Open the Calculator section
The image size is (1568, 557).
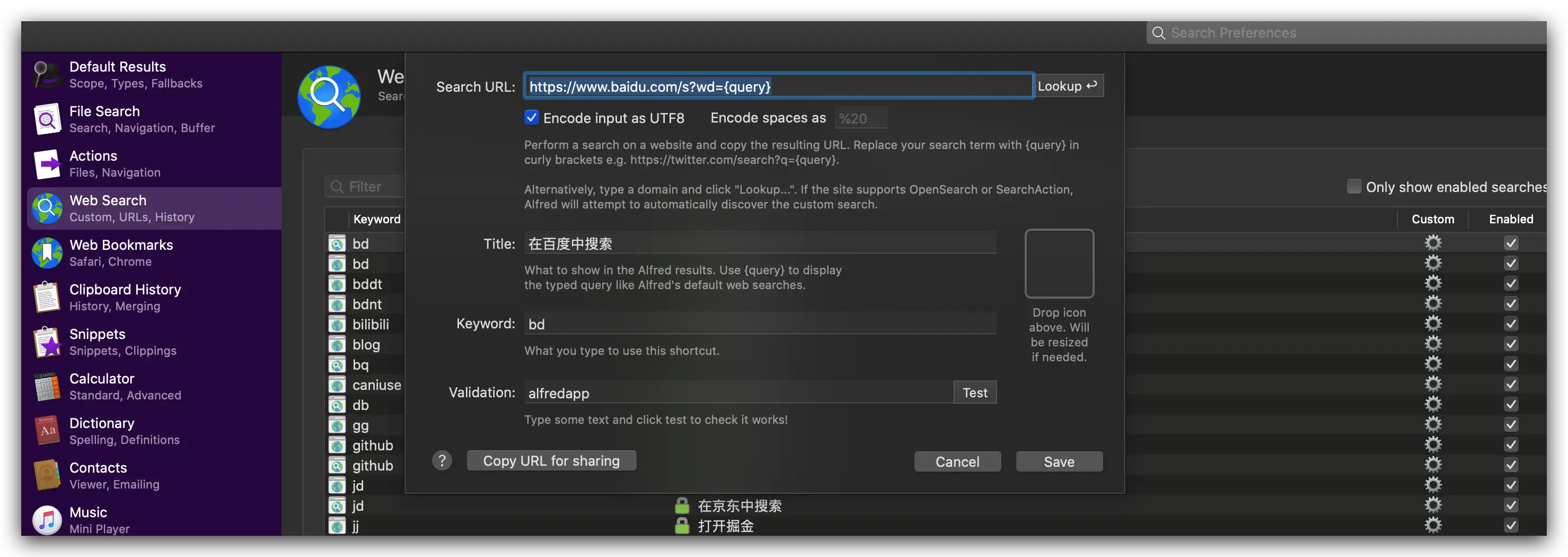click(154, 386)
